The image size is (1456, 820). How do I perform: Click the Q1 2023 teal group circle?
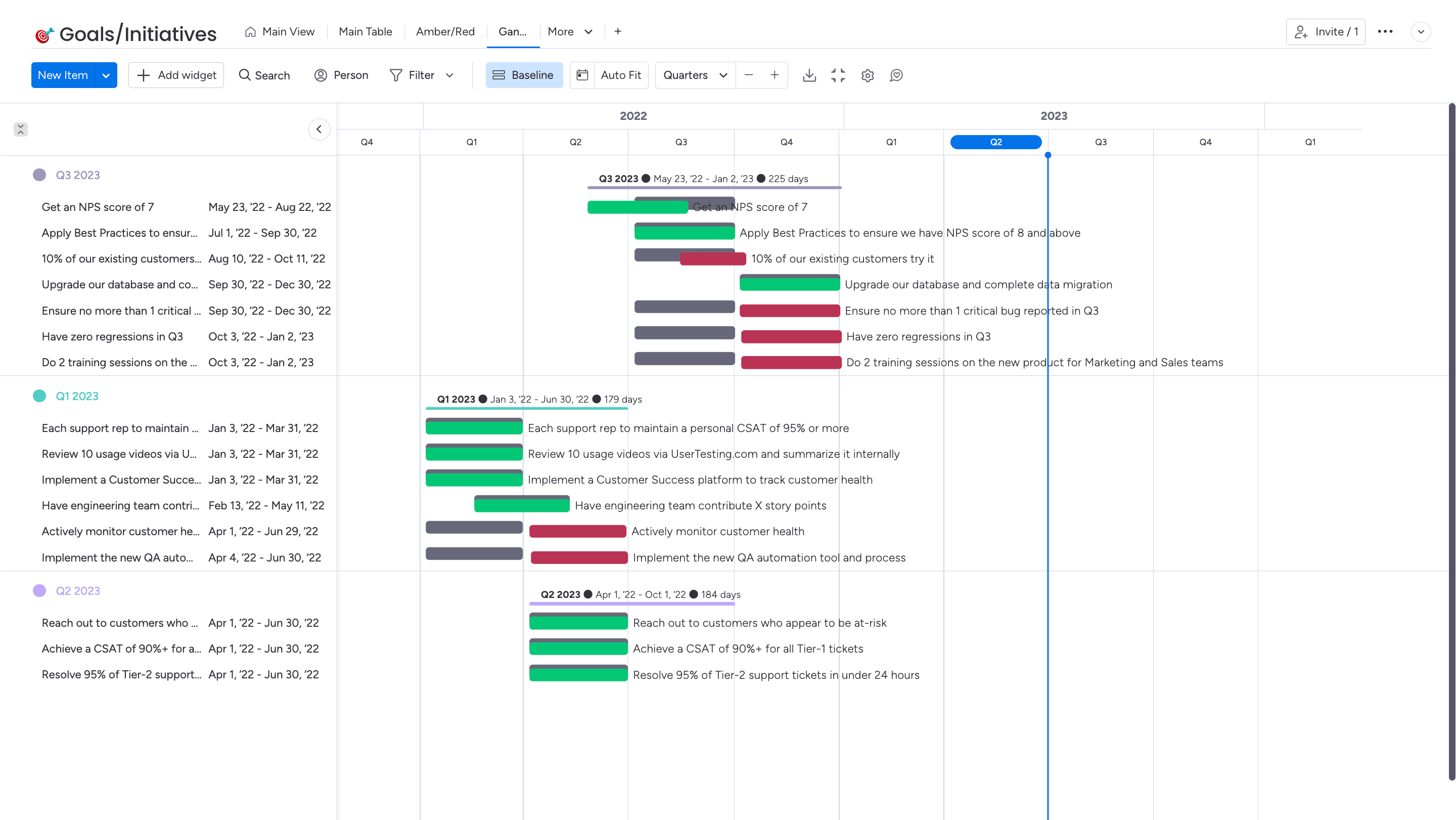39,396
